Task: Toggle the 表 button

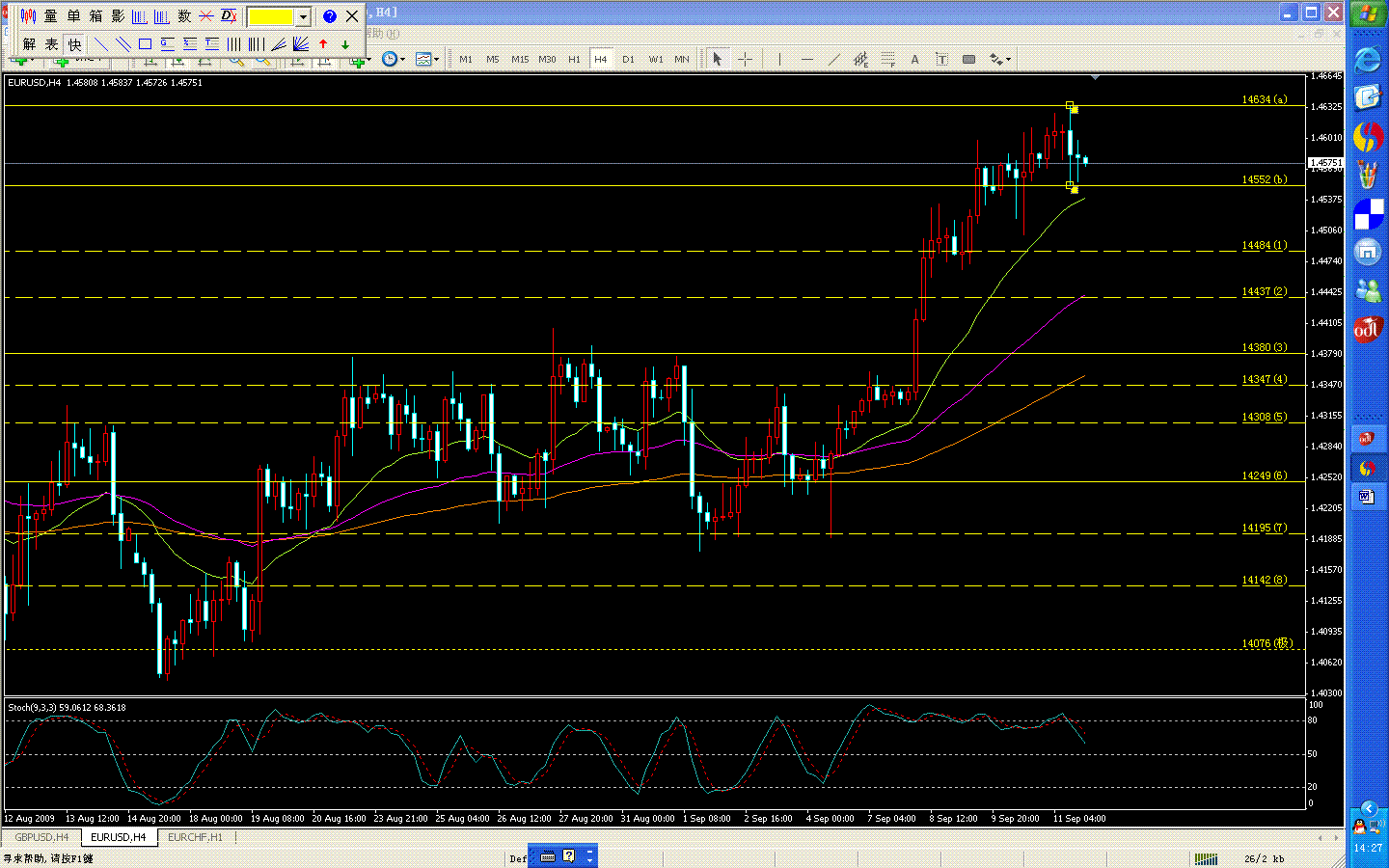Action: [51, 44]
